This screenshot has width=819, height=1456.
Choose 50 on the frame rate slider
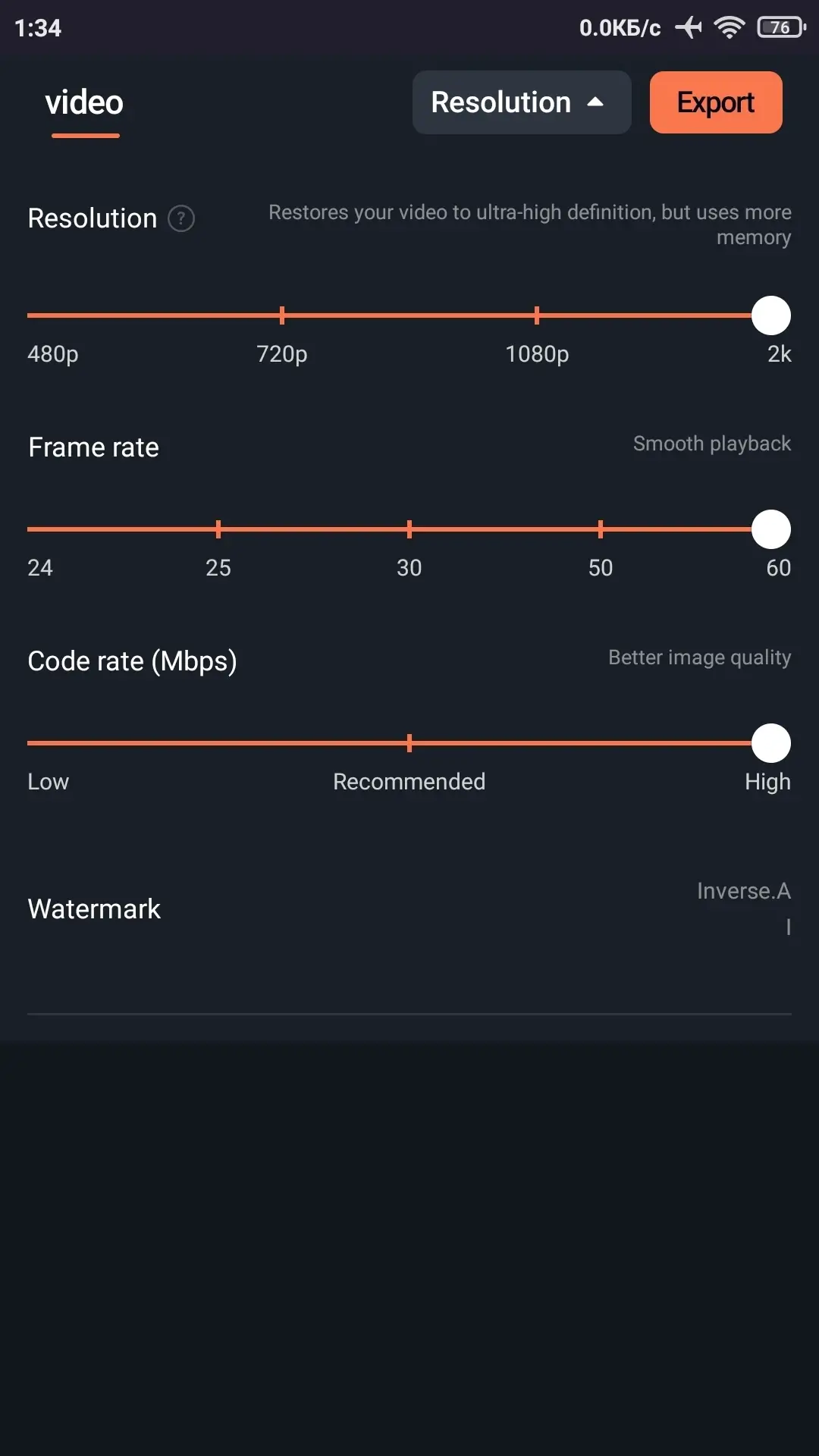[601, 529]
